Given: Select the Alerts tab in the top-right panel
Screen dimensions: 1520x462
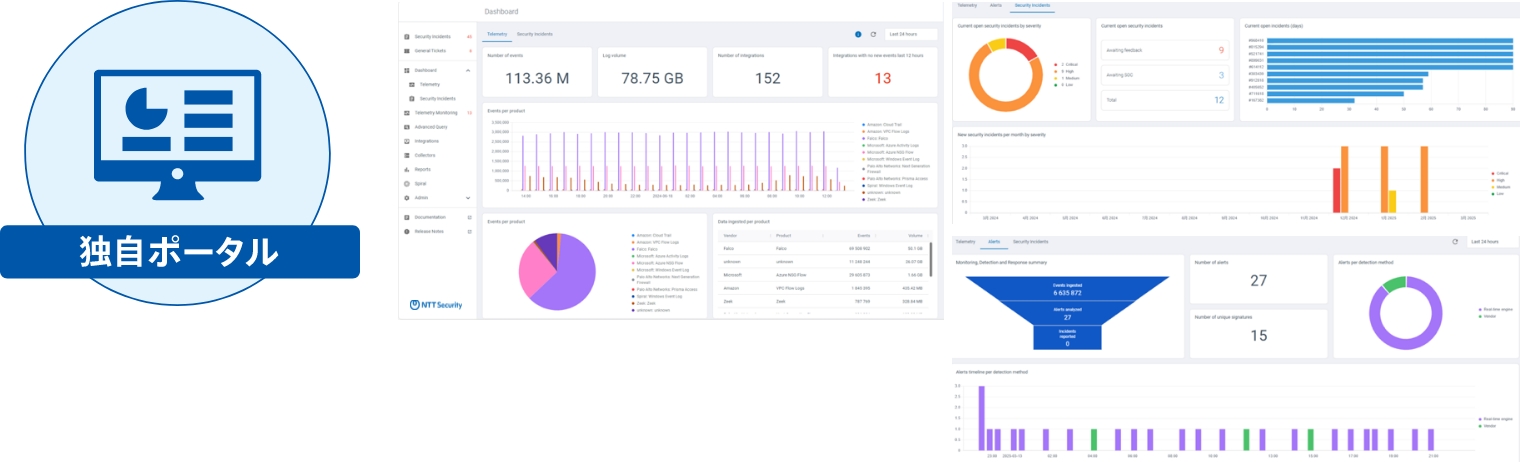Looking at the screenshot, I should point(996,5).
